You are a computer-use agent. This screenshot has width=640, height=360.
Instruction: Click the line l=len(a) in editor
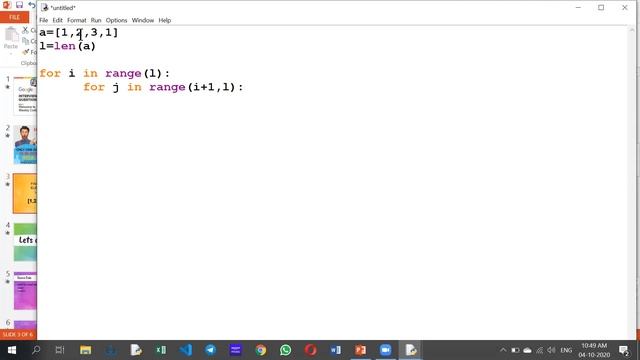[67, 46]
